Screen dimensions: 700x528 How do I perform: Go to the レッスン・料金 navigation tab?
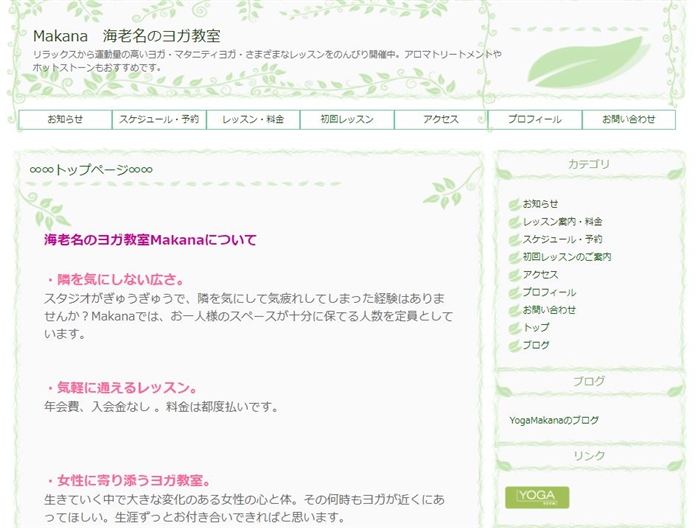pos(253,120)
